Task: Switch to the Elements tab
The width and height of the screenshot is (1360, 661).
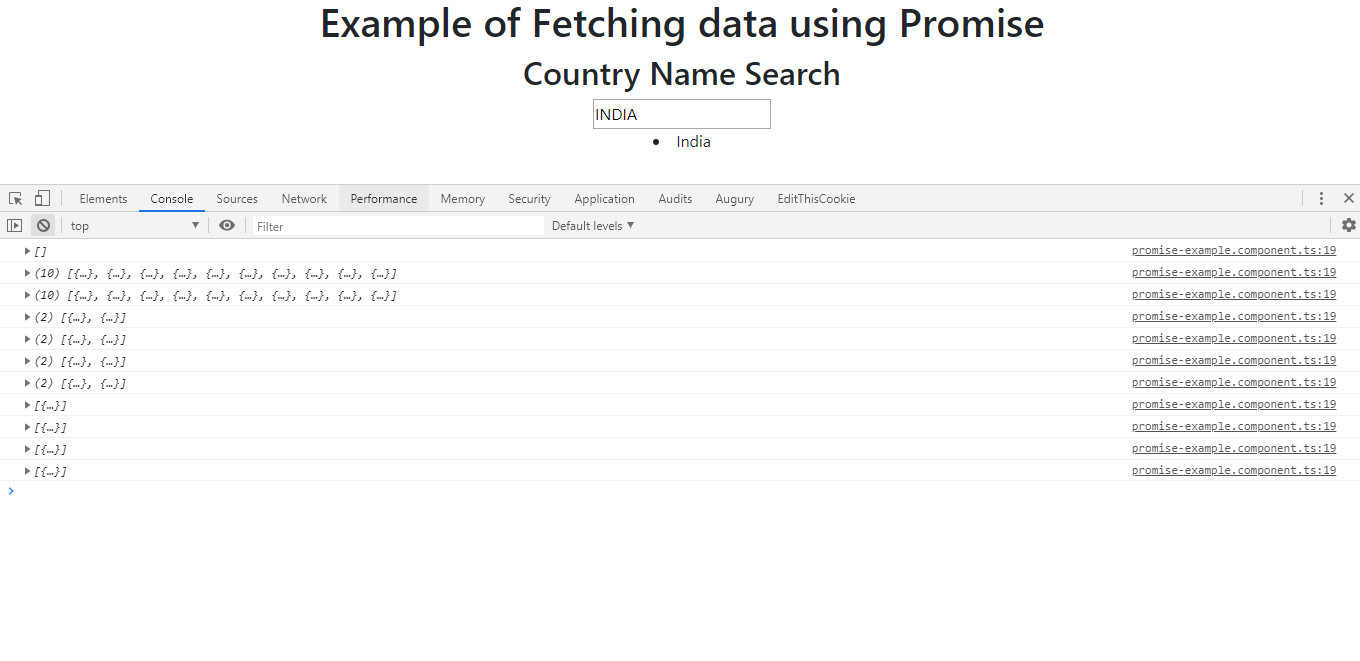Action: (x=103, y=199)
